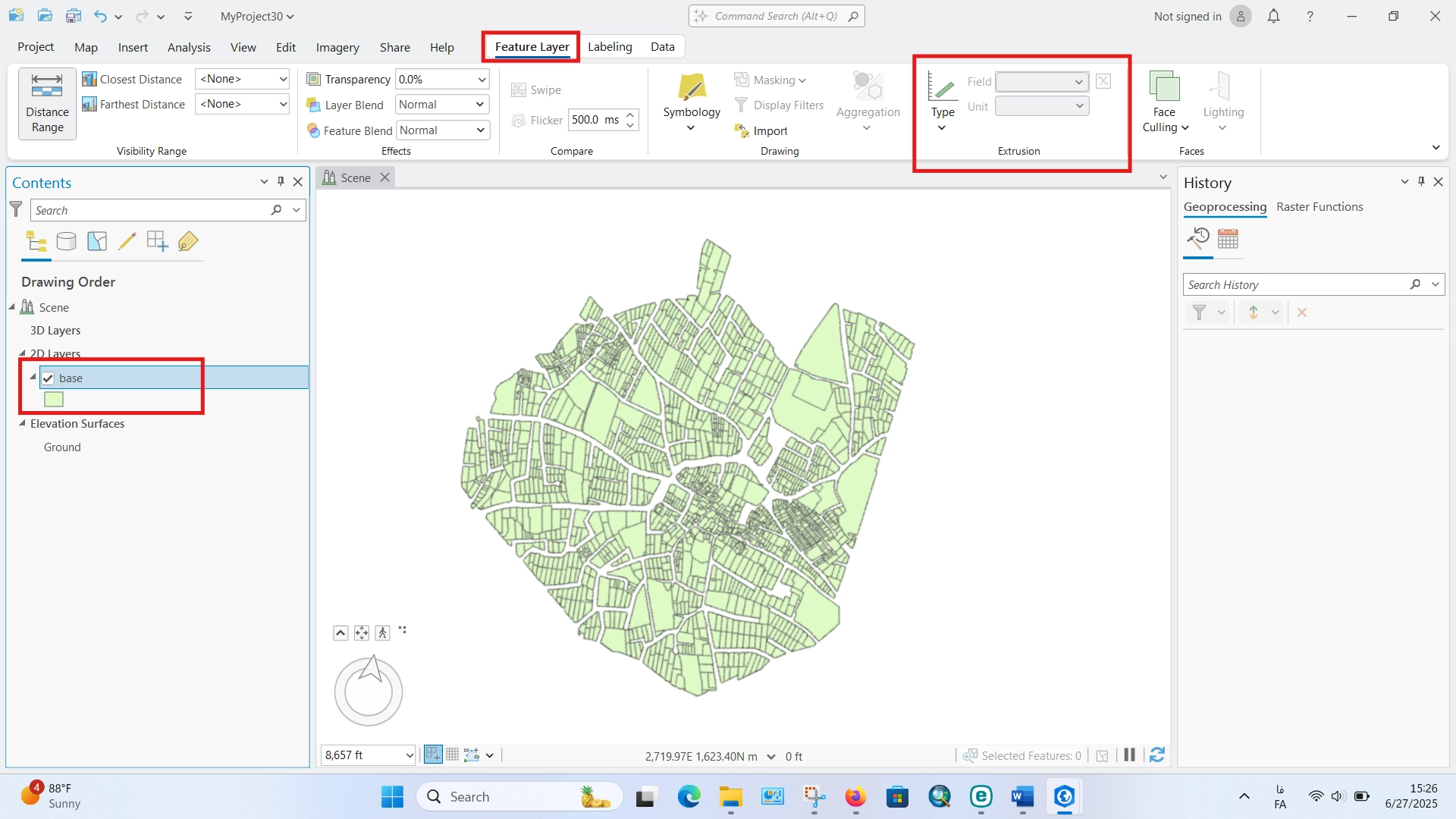Collapse the Scene tree node
The height and width of the screenshot is (819, 1456).
click(11, 307)
